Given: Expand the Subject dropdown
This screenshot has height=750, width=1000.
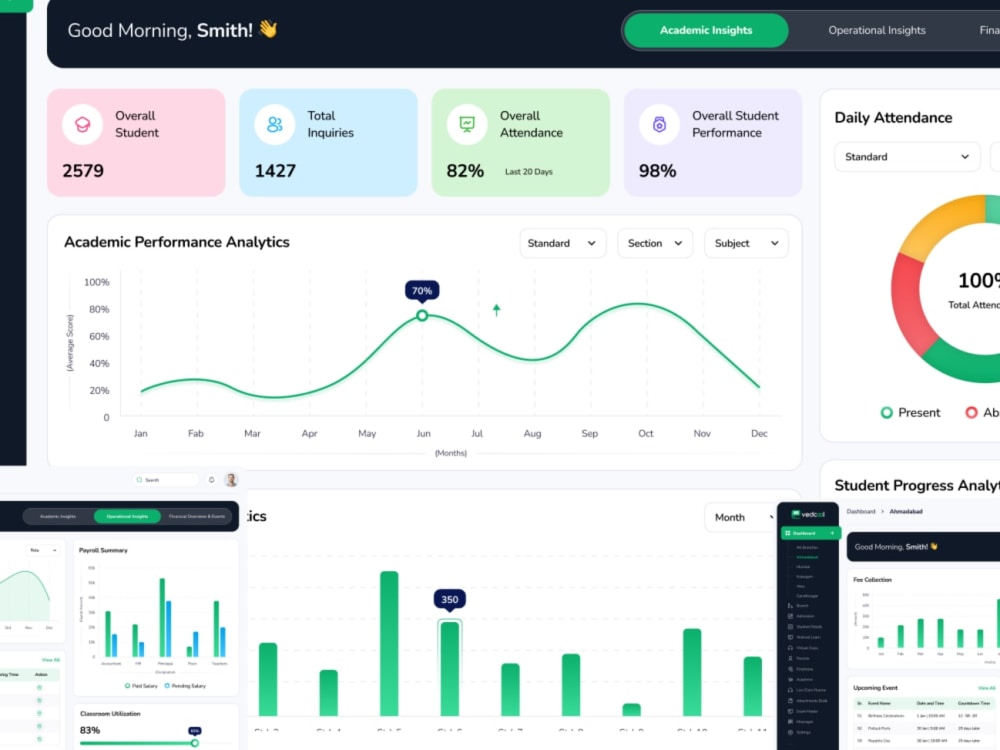Looking at the screenshot, I should [746, 243].
